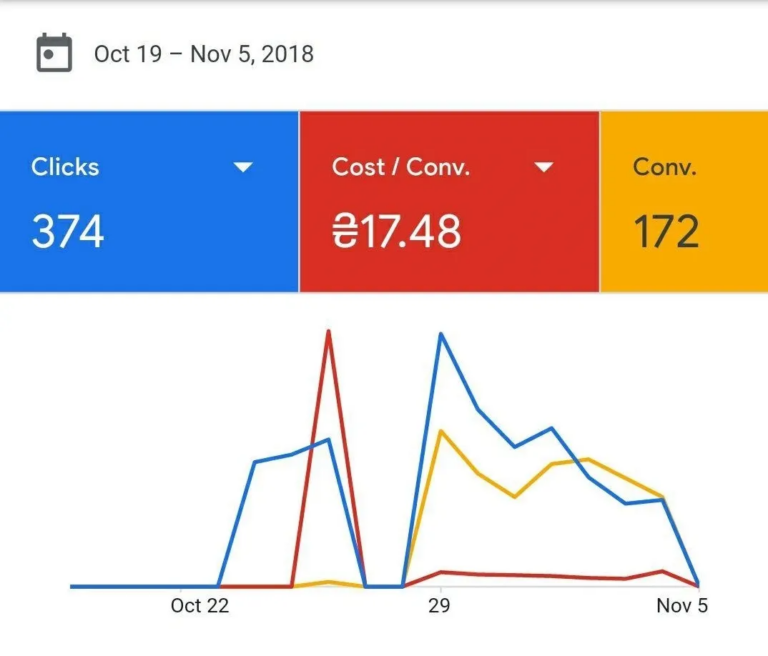768x656 pixels.
Task: Click the Cost / Conv. label text
Action: click(x=401, y=167)
